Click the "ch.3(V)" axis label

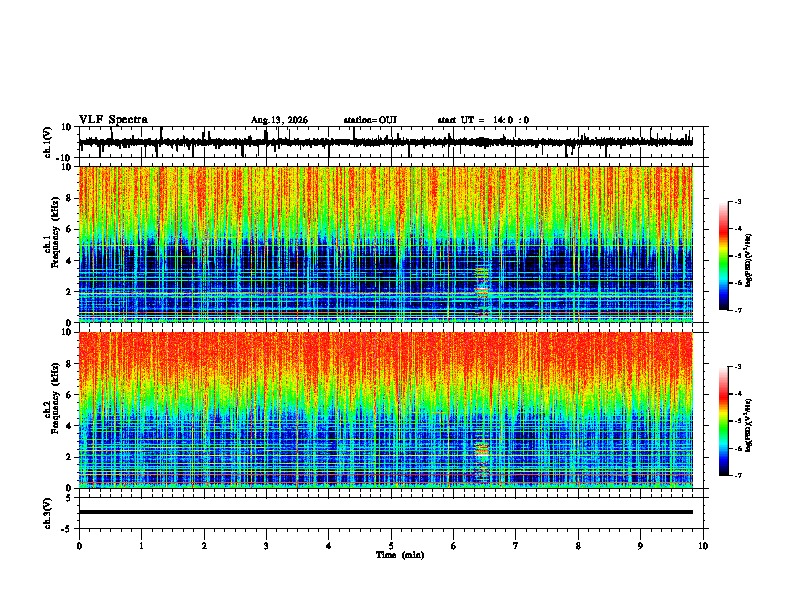coord(49,514)
